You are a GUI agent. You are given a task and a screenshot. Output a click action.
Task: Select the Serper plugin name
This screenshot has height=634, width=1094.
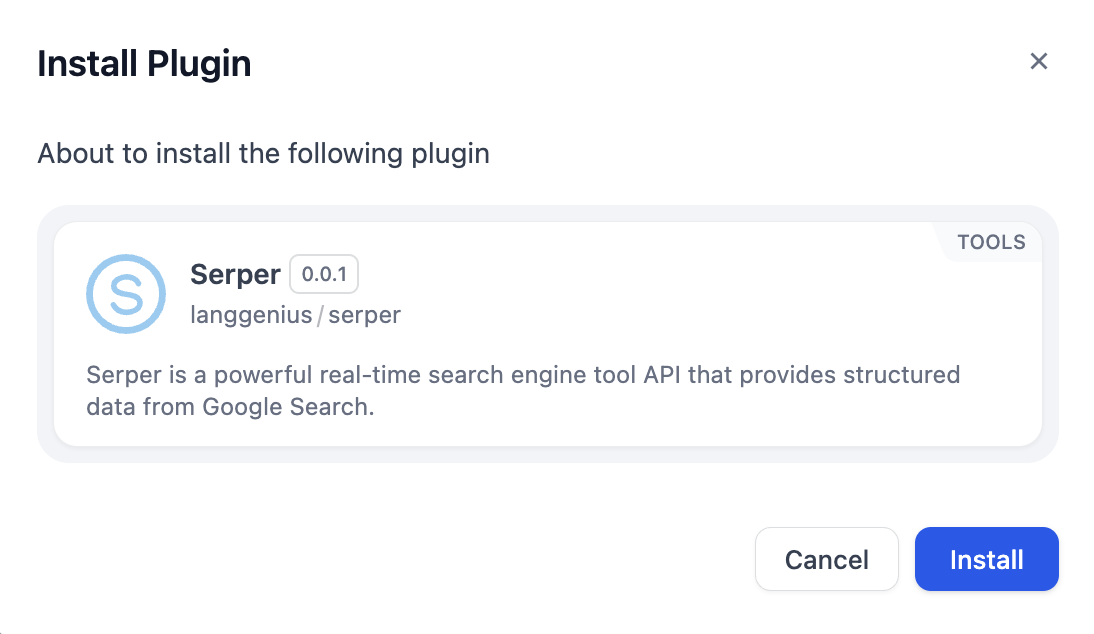[235, 275]
